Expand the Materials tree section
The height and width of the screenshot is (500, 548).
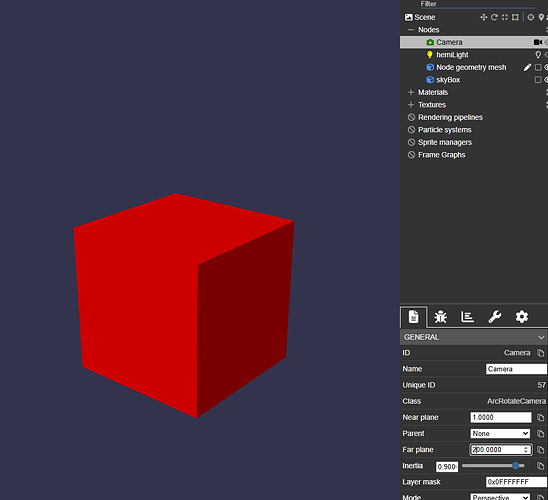pyautogui.click(x=411, y=92)
